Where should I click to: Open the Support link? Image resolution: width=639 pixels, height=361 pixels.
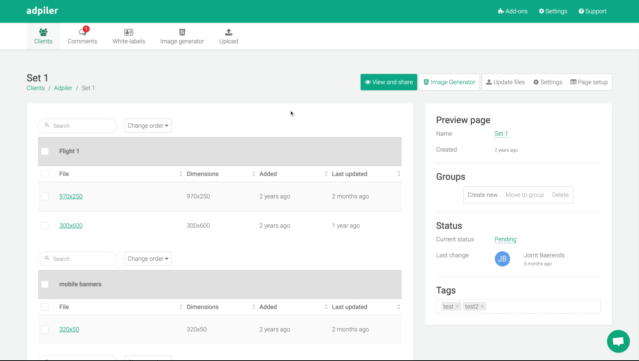tap(593, 11)
